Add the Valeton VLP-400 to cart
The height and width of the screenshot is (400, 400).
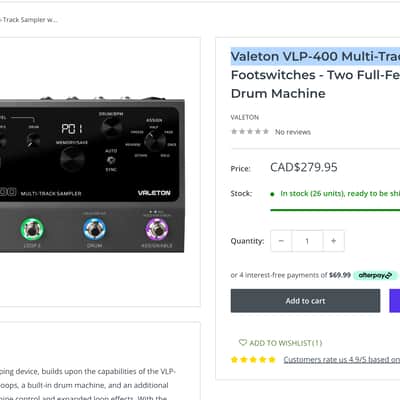click(x=305, y=301)
